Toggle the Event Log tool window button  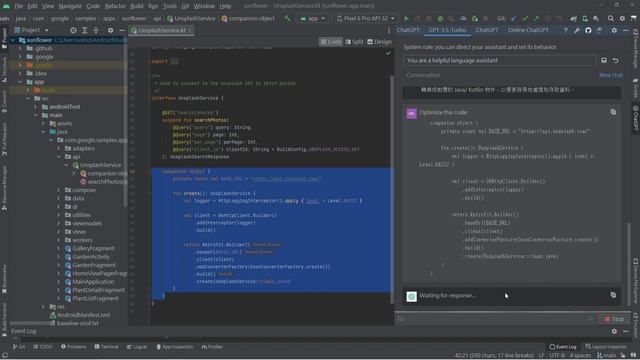pyautogui.click(x=563, y=347)
